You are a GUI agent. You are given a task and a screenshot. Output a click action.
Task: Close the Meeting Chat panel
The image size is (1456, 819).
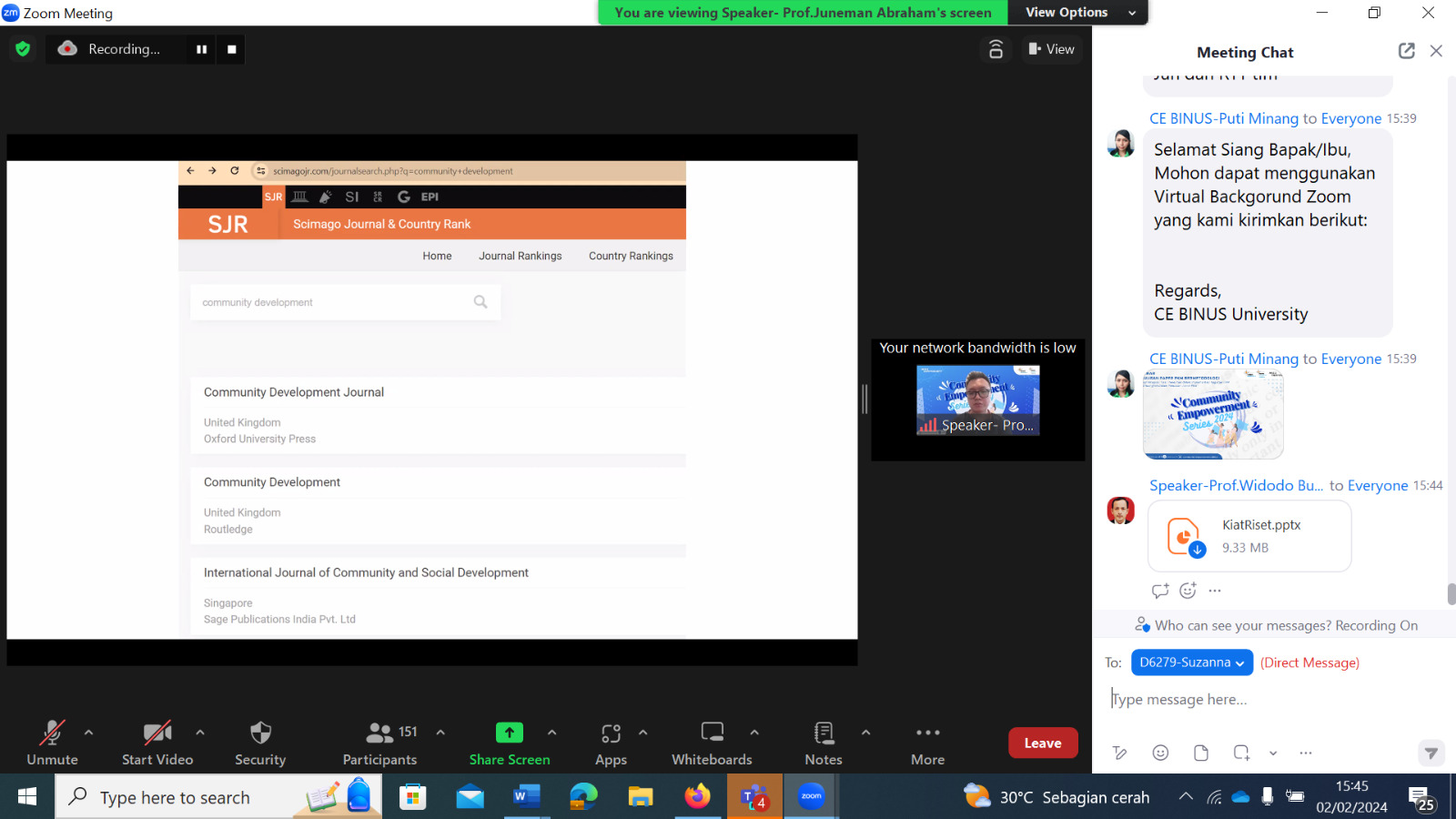click(x=1436, y=51)
